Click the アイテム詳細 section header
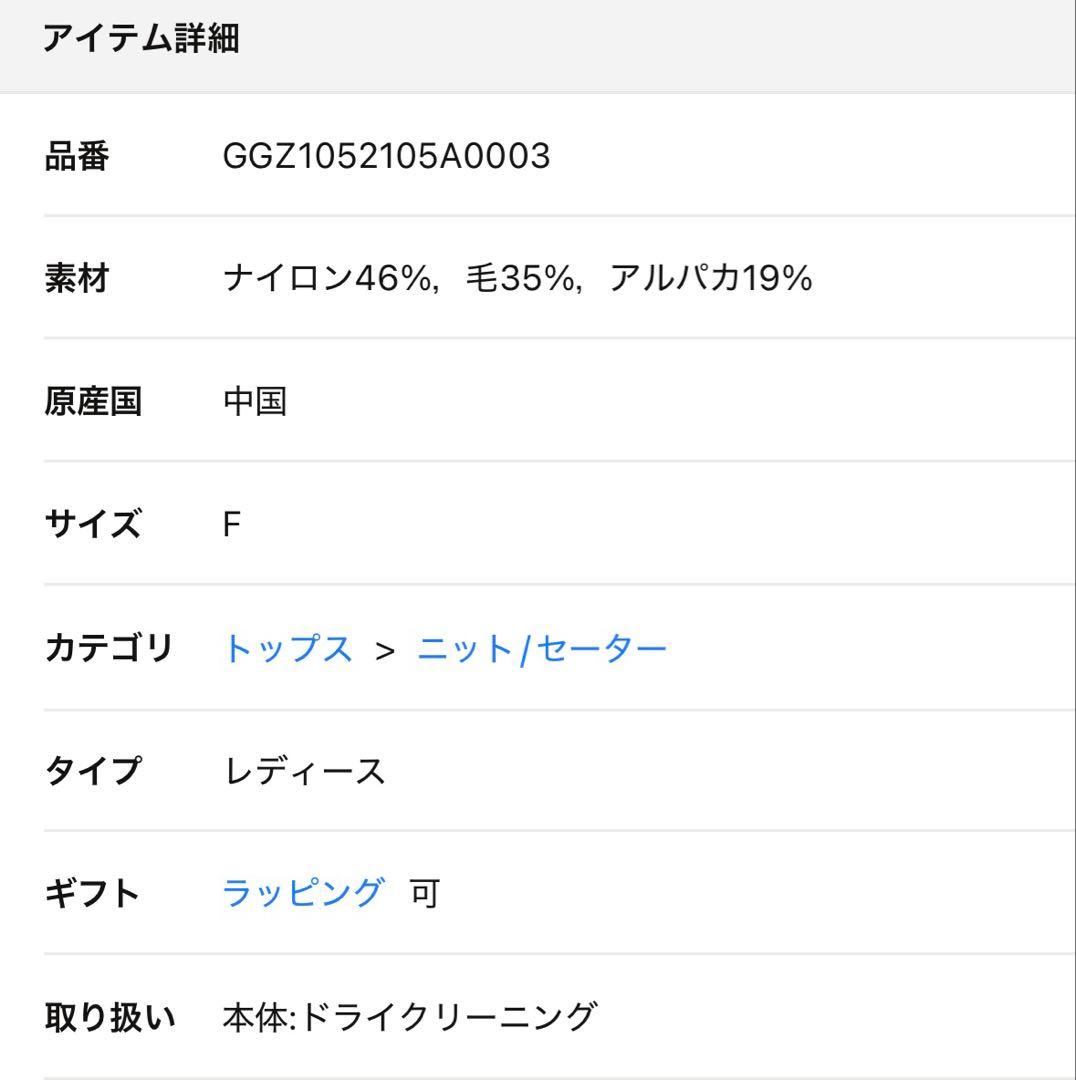This screenshot has width=1076, height=1080. pyautogui.click(x=140, y=40)
